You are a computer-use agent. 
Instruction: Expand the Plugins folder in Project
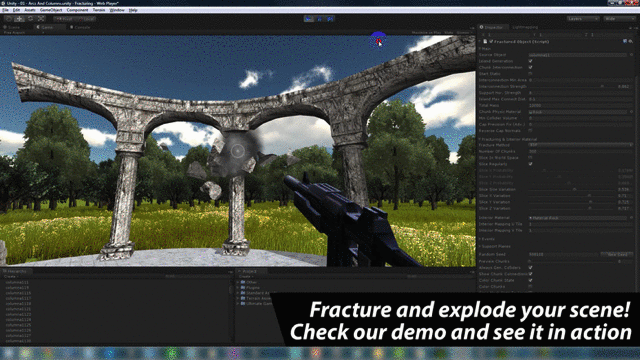tap(238, 288)
